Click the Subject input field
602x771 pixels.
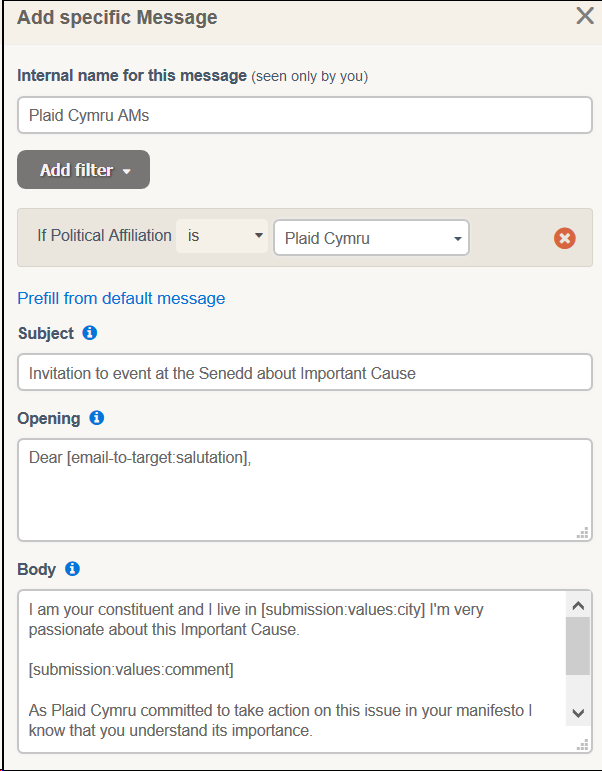click(305, 372)
